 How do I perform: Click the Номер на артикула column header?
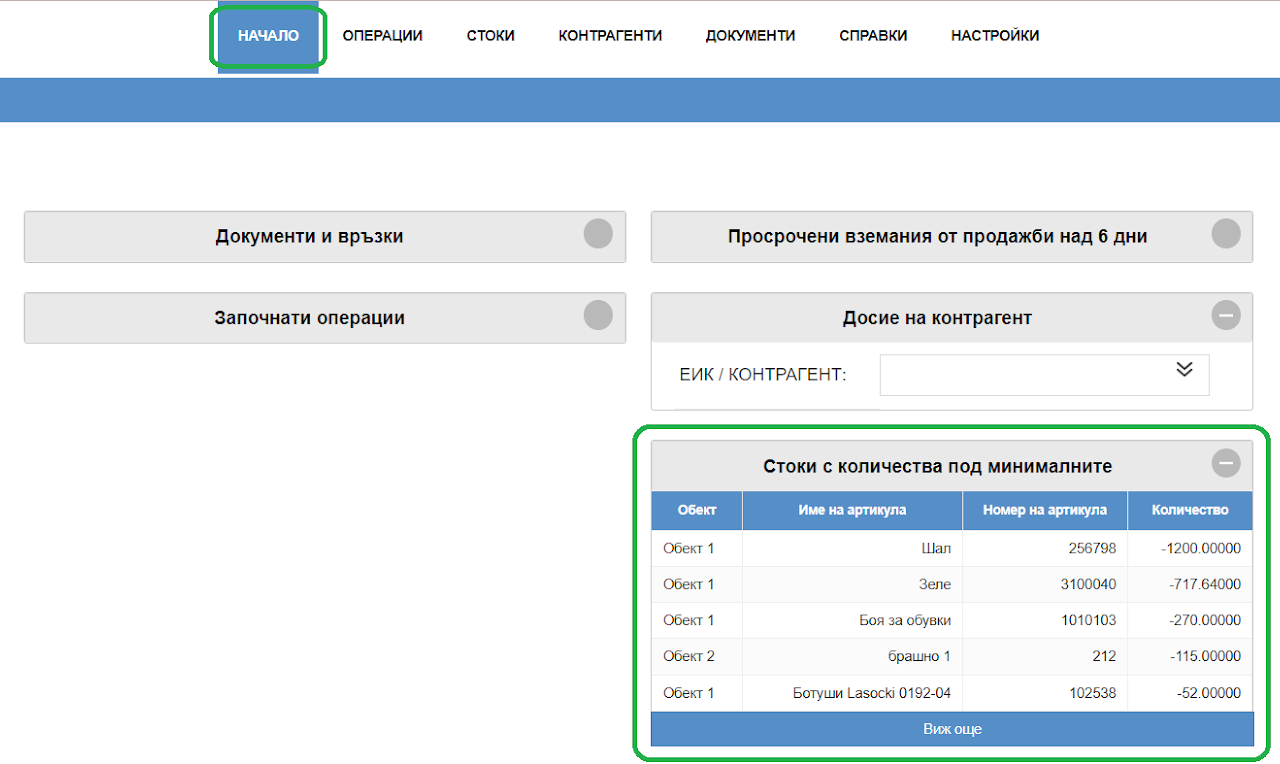tap(1045, 510)
